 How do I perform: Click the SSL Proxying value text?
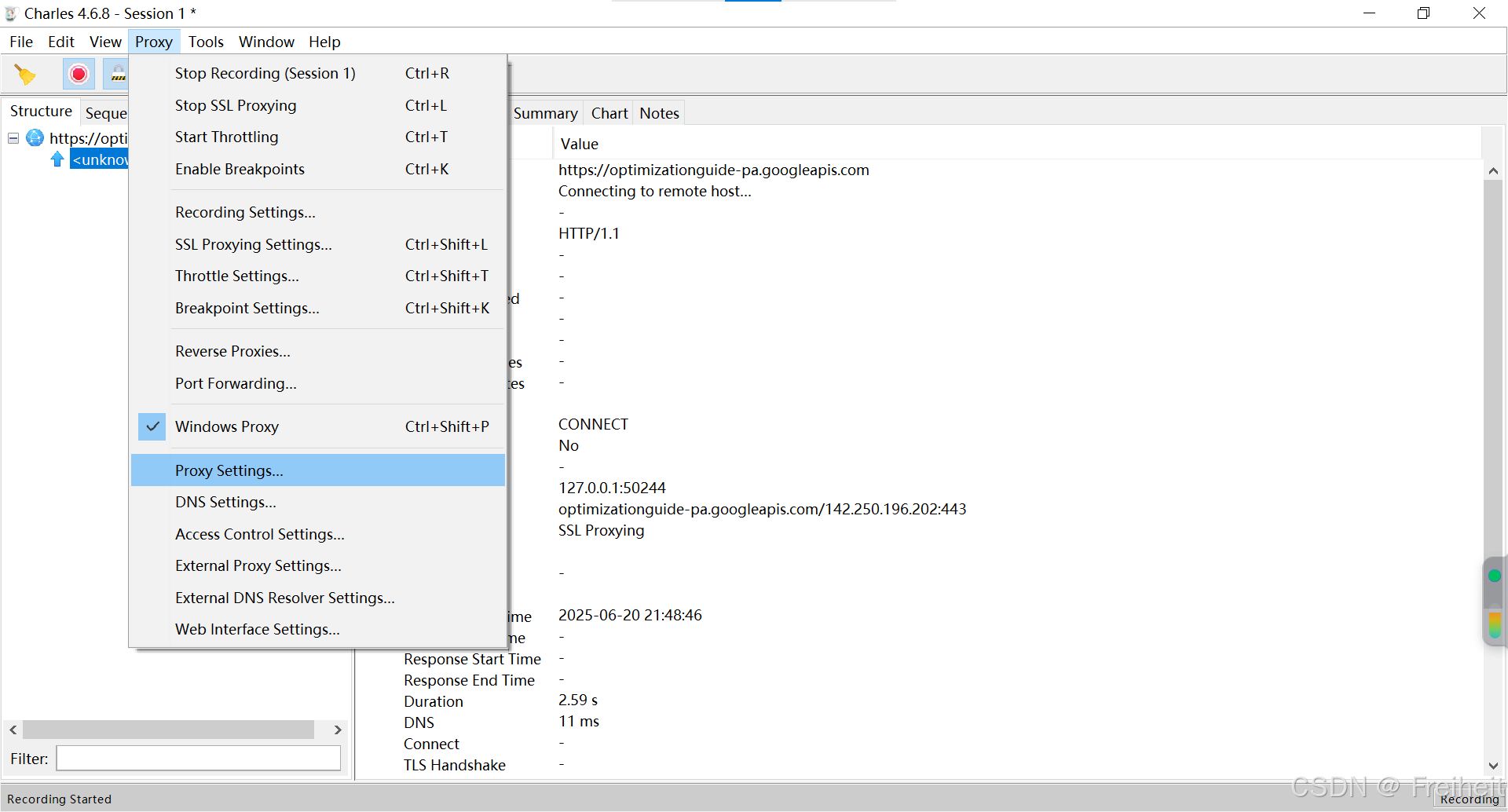[602, 530]
